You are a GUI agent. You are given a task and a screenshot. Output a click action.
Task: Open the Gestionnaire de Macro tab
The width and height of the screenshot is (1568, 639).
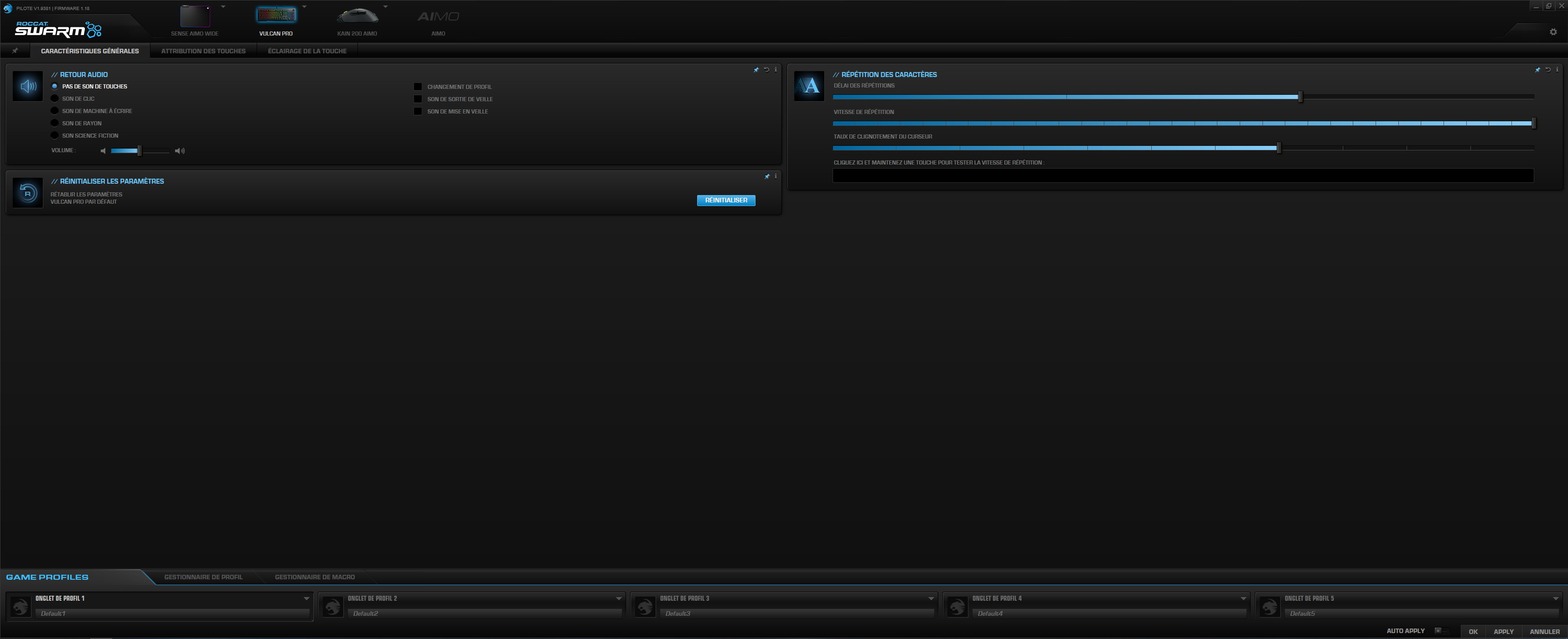click(x=315, y=577)
